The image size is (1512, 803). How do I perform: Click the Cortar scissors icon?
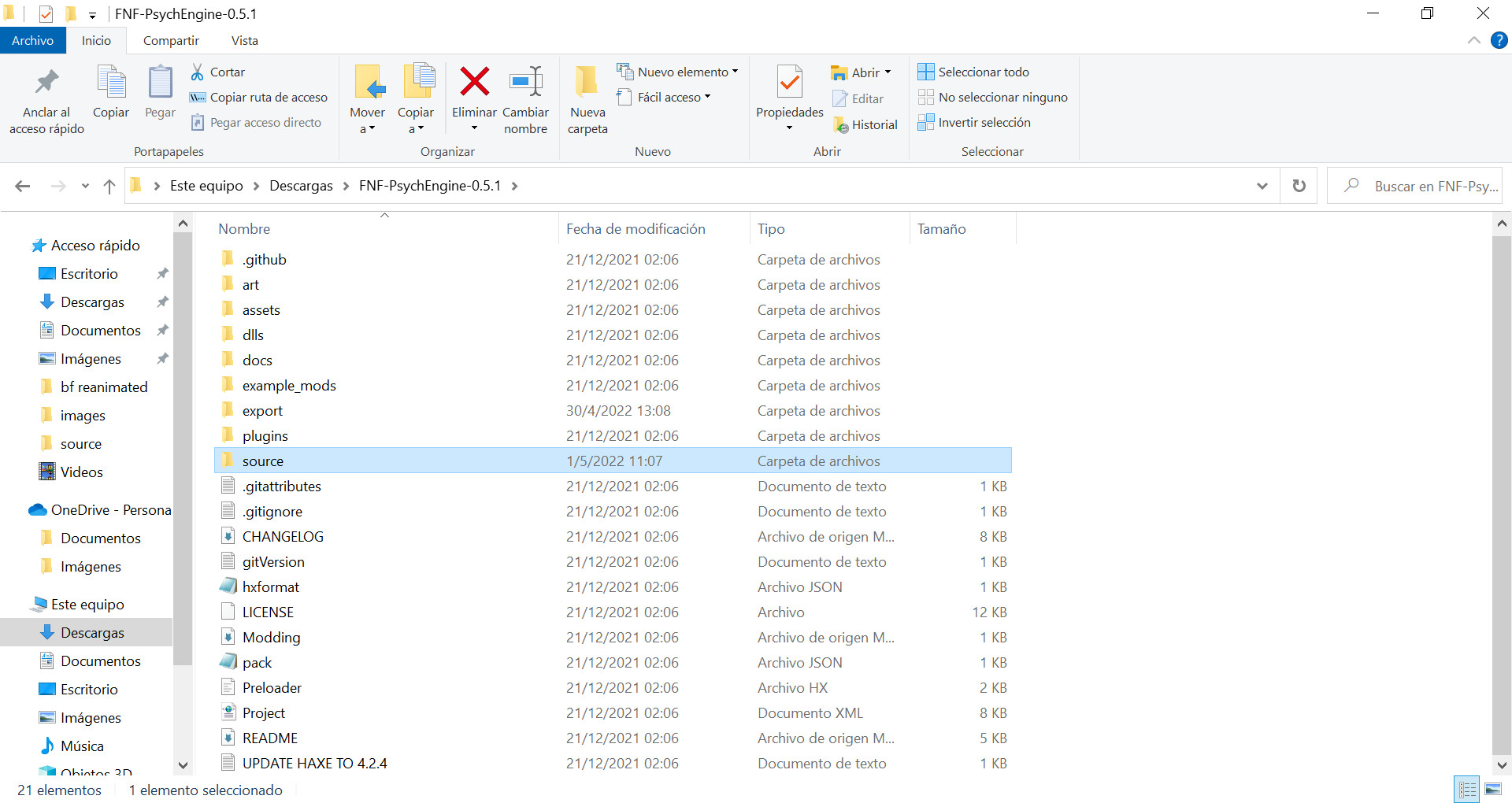[x=198, y=72]
